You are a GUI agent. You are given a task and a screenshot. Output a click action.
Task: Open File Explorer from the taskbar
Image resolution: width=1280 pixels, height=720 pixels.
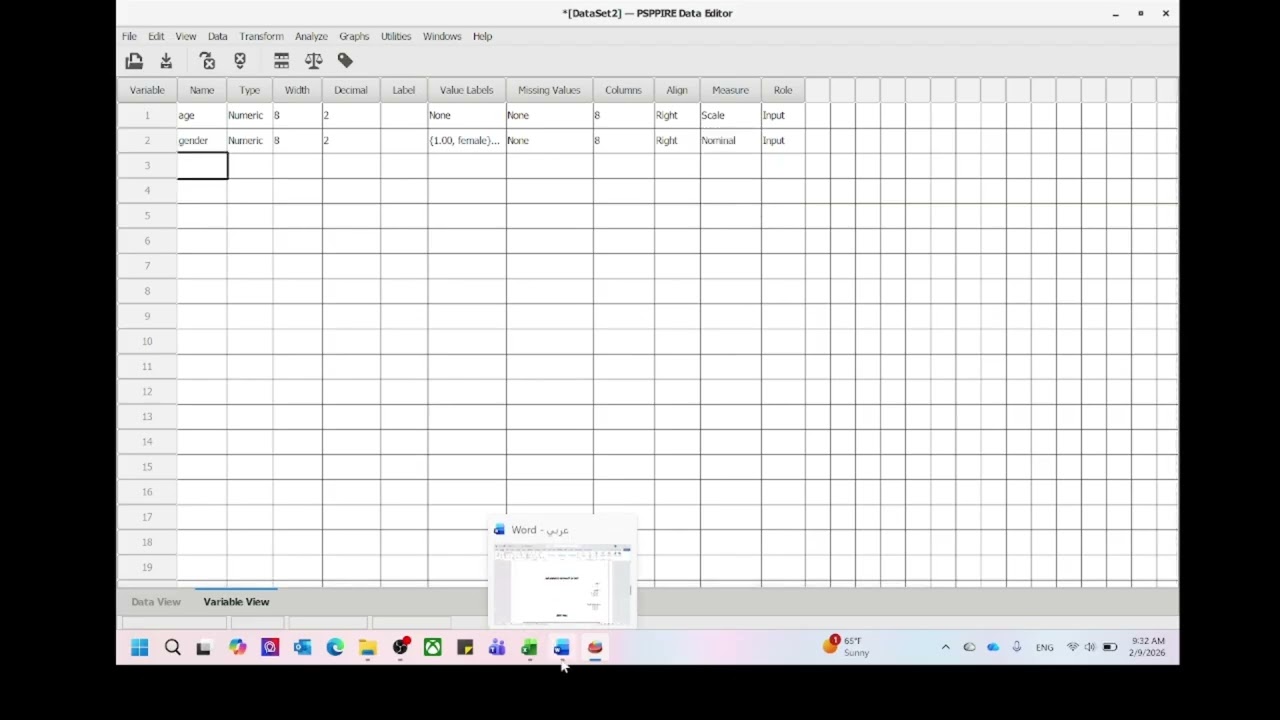point(367,648)
